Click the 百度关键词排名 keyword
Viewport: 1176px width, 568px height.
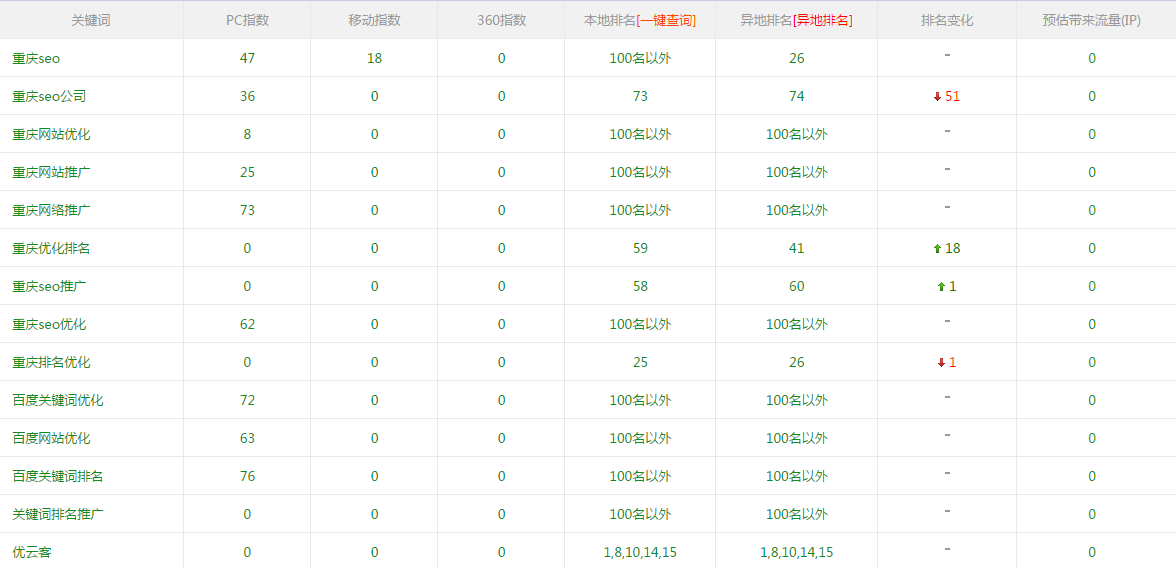(57, 477)
